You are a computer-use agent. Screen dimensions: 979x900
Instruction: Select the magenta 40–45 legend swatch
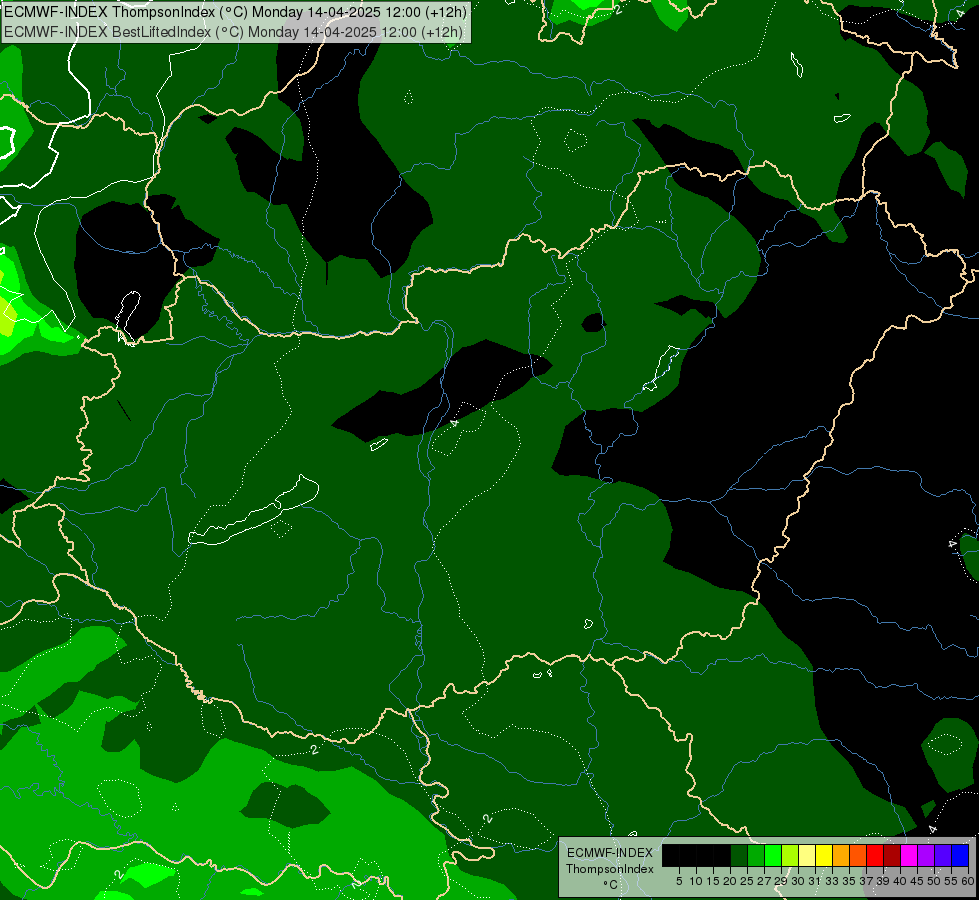pyautogui.click(x=909, y=855)
